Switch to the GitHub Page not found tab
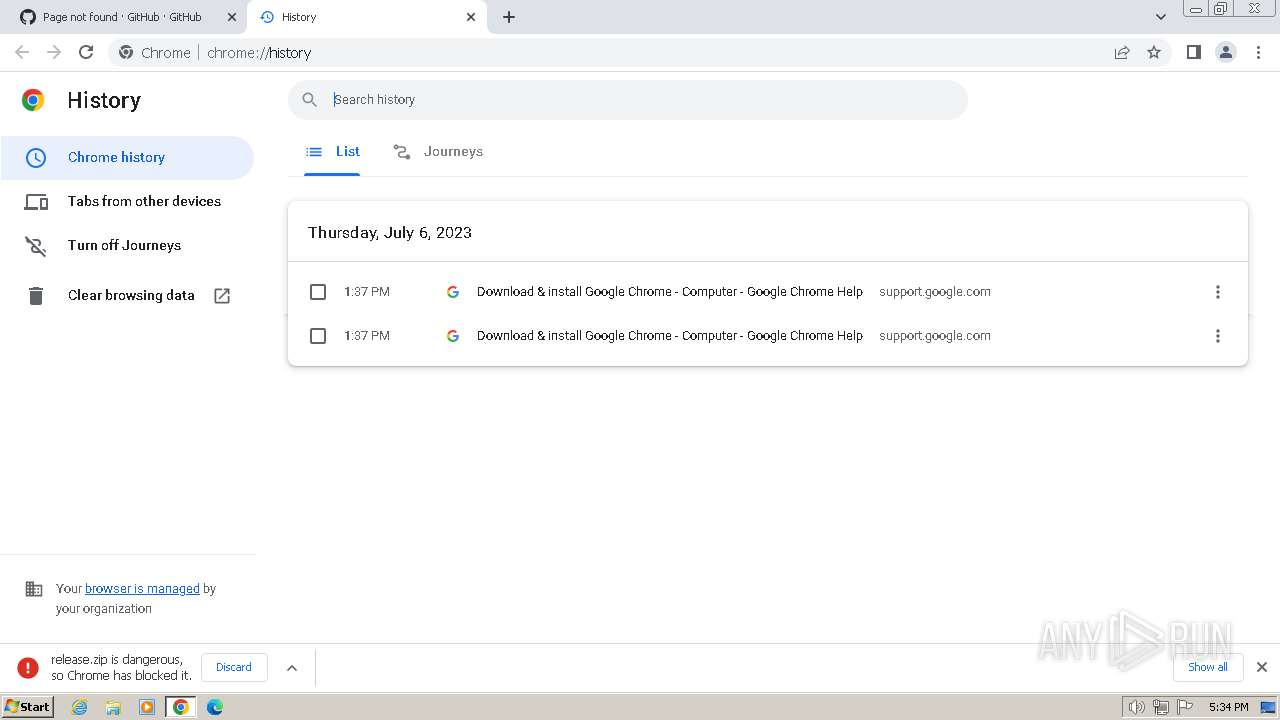 coord(122,17)
